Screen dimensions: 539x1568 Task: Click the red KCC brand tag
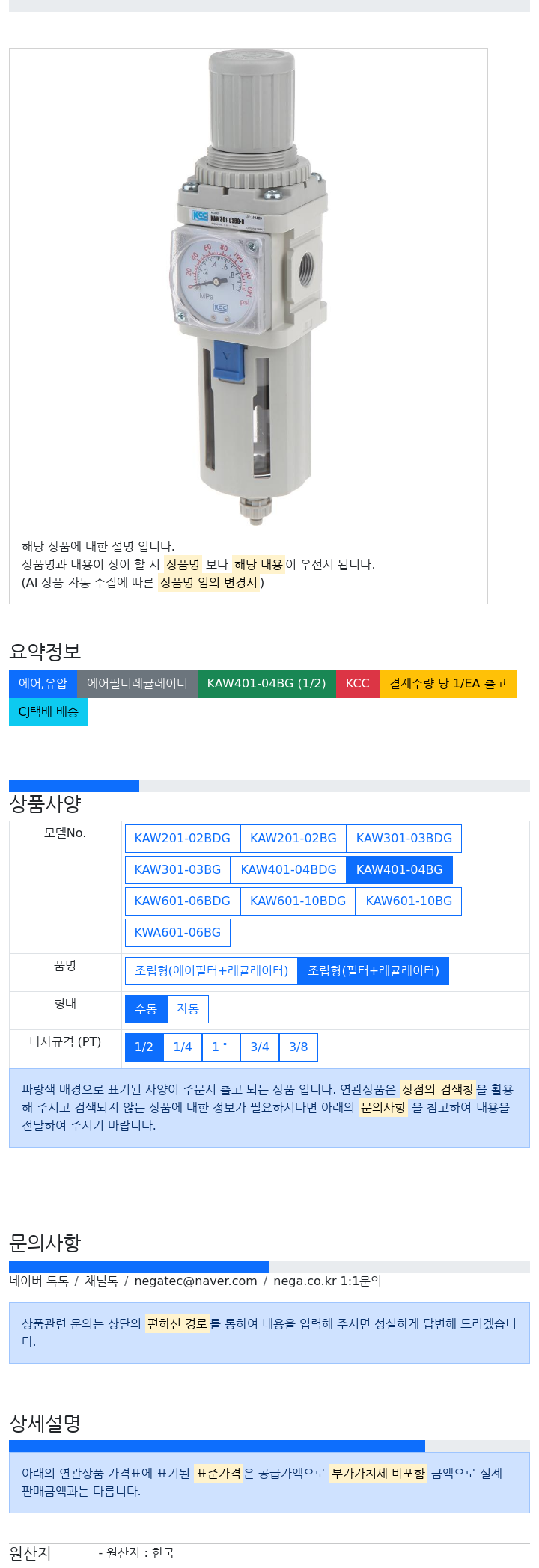358,684
